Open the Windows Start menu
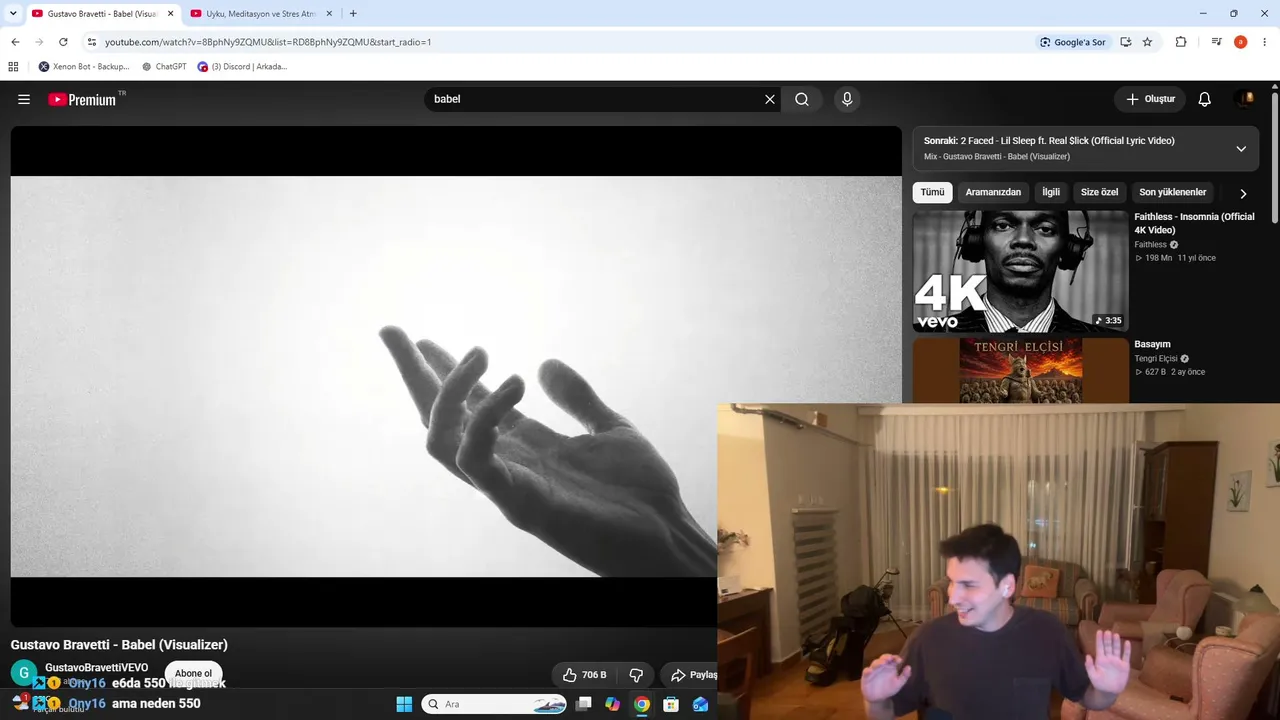The width and height of the screenshot is (1280, 720). 404,704
